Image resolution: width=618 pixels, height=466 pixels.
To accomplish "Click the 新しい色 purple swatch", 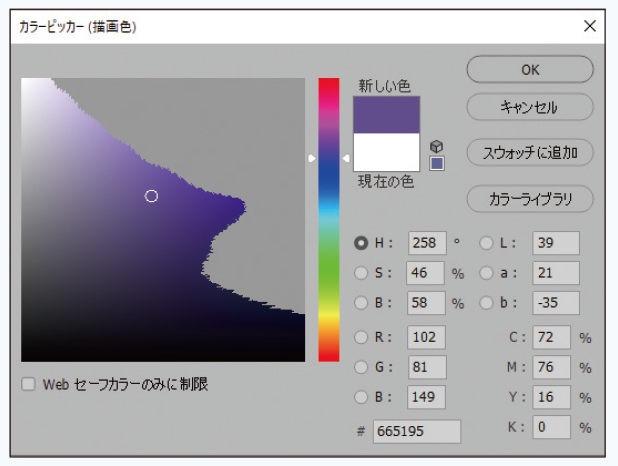I will point(386,115).
